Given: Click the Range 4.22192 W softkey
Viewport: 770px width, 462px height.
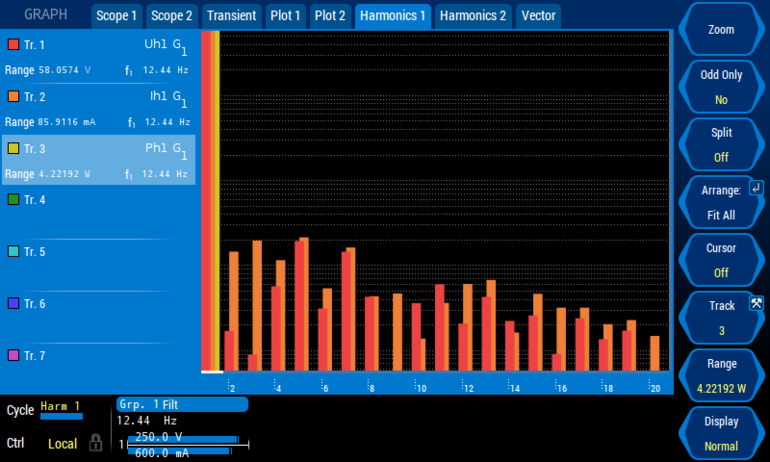Looking at the screenshot, I should coord(721,376).
